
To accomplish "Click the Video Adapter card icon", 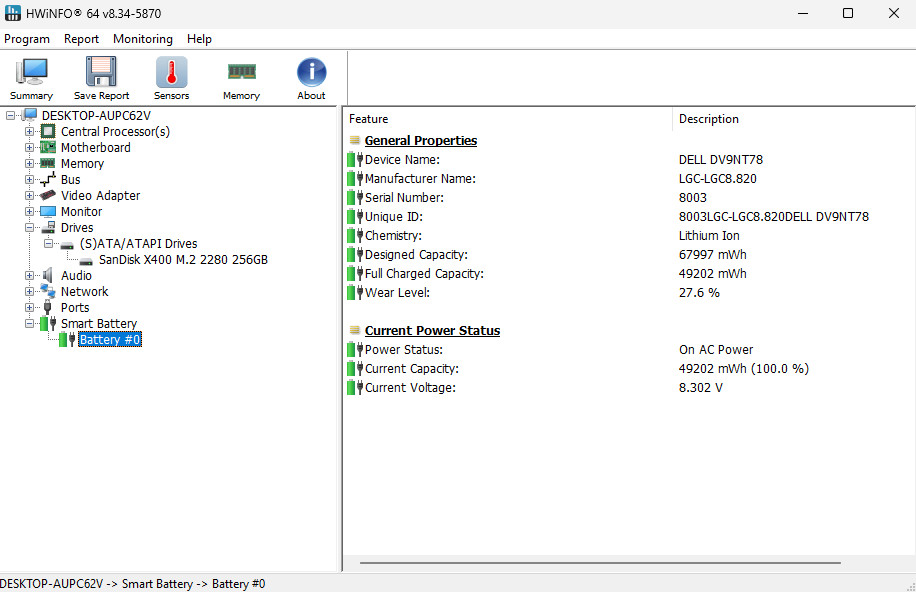I will [x=48, y=195].
